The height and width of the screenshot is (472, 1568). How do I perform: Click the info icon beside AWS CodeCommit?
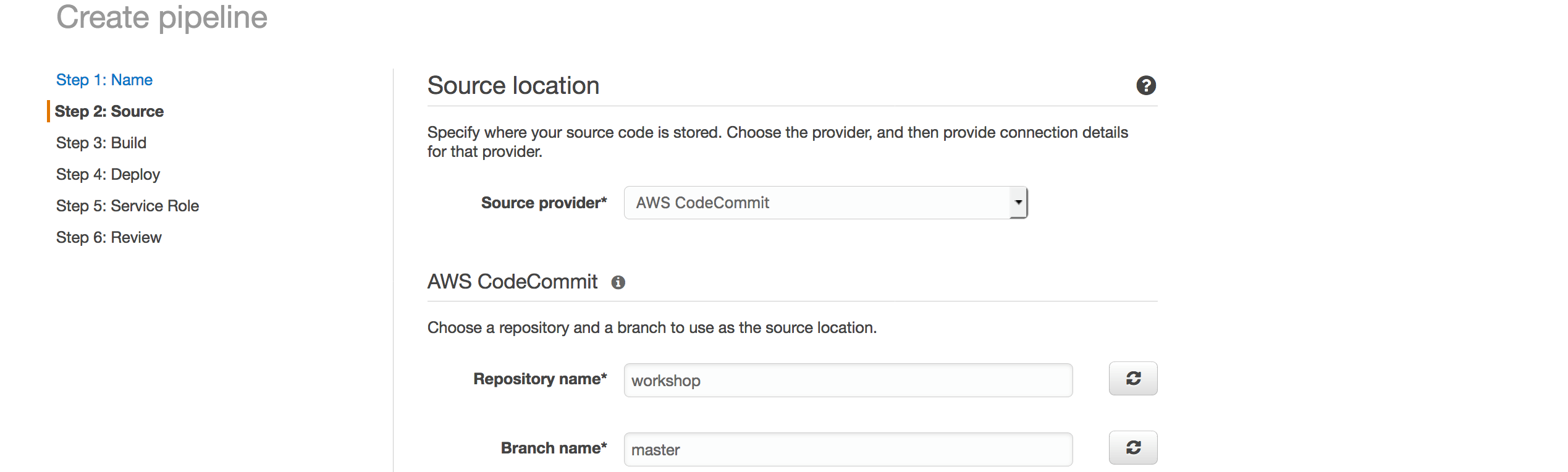pos(618,282)
